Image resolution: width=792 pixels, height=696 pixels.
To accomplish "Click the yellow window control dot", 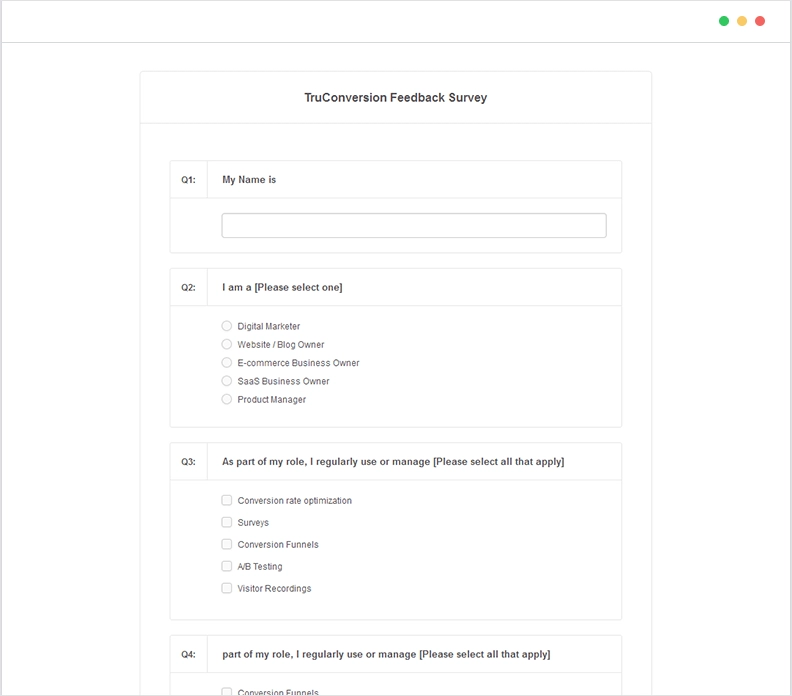I will point(742,21).
